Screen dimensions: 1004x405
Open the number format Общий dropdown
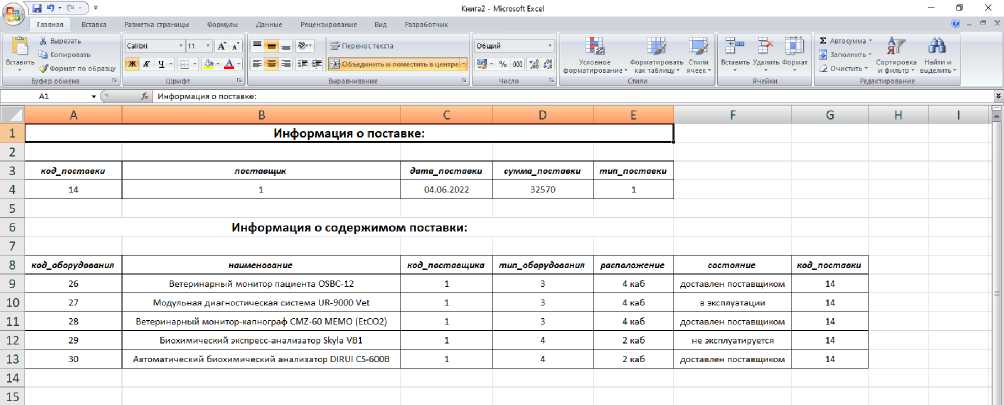(549, 46)
